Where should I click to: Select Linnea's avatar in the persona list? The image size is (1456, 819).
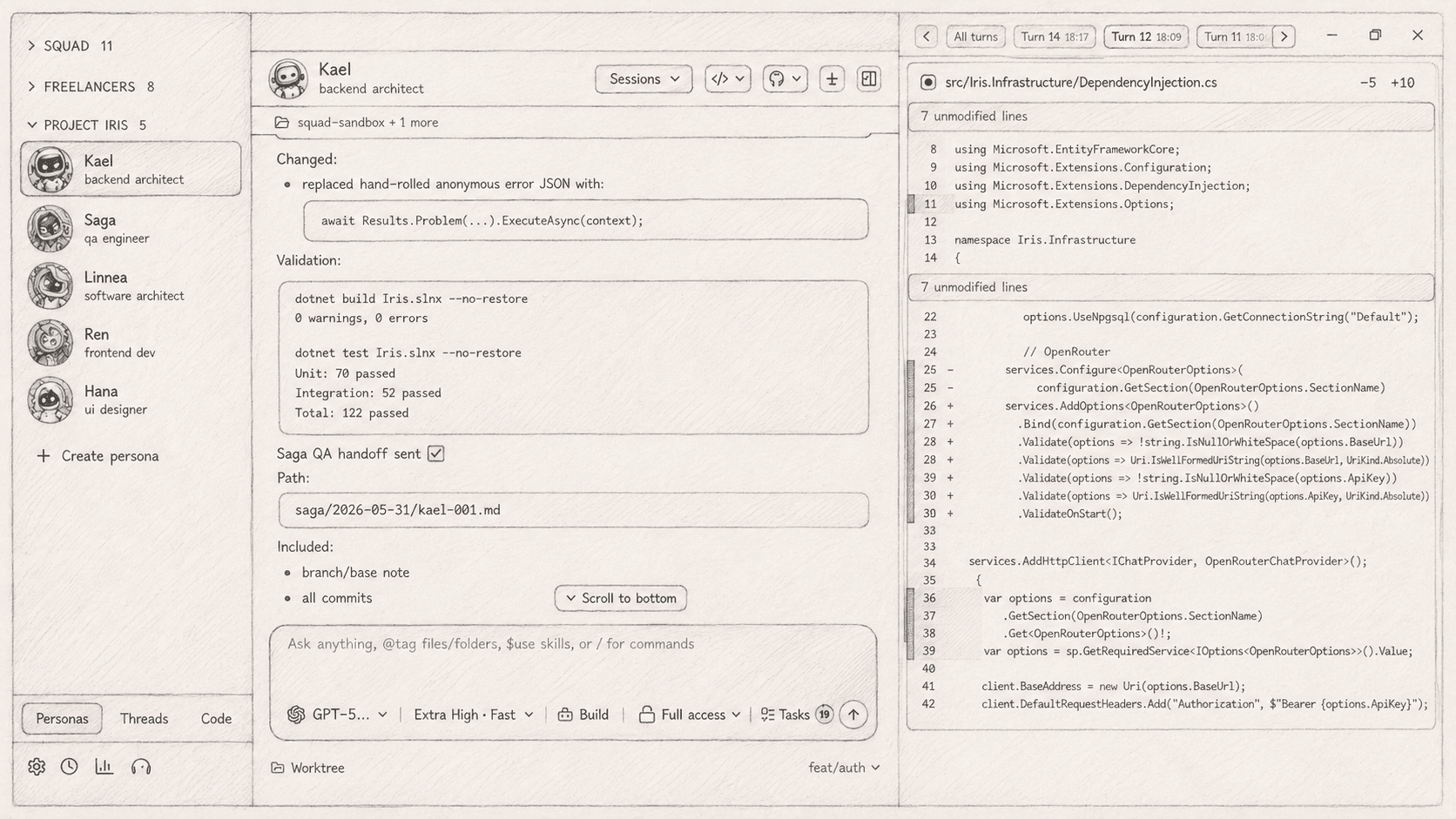click(x=51, y=285)
